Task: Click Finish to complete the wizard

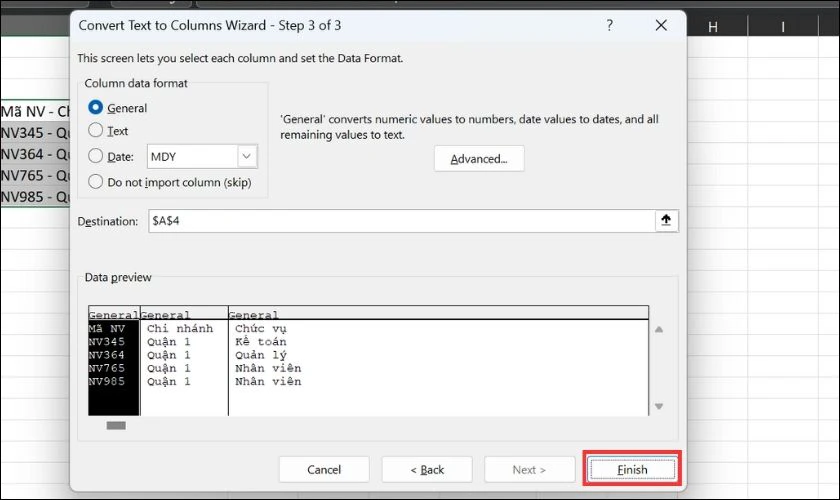Action: [x=631, y=469]
